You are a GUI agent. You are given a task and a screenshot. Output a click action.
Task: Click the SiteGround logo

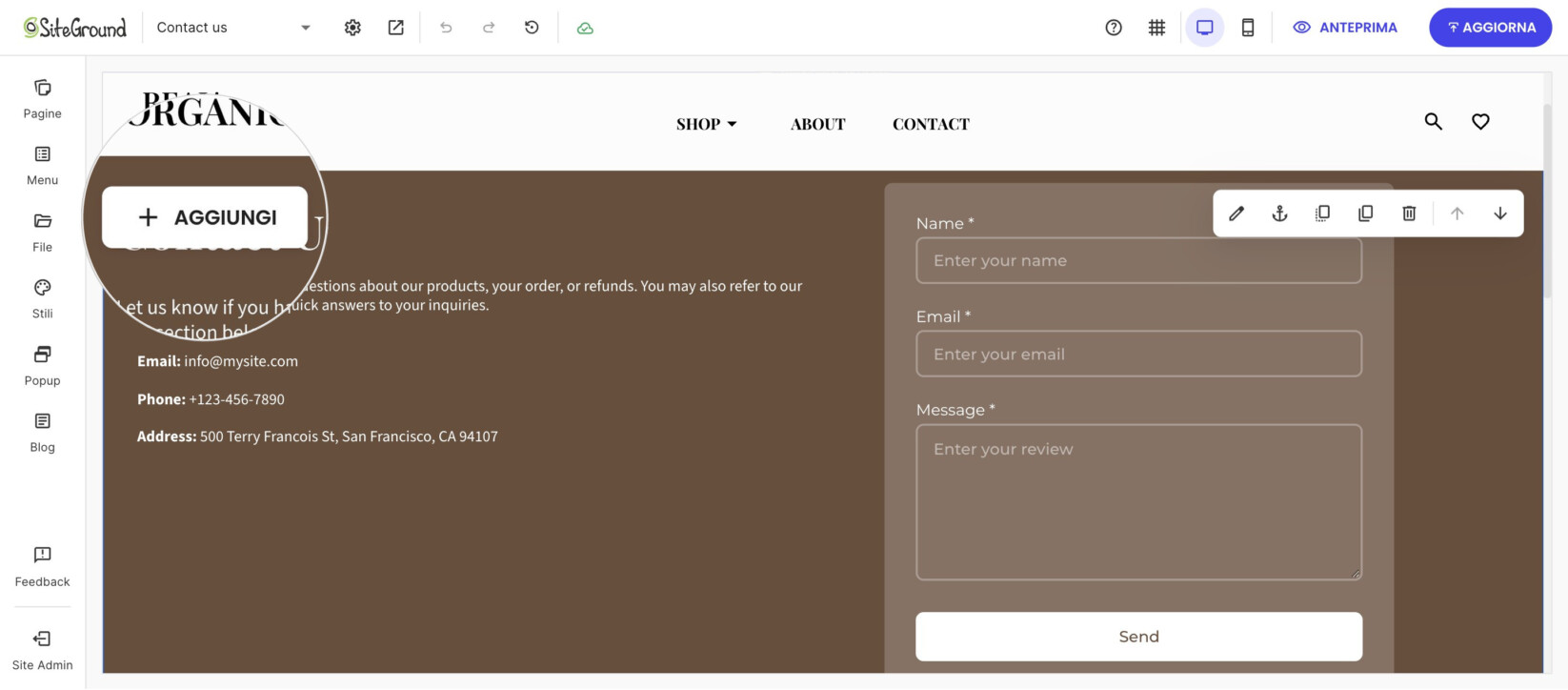[x=74, y=28]
